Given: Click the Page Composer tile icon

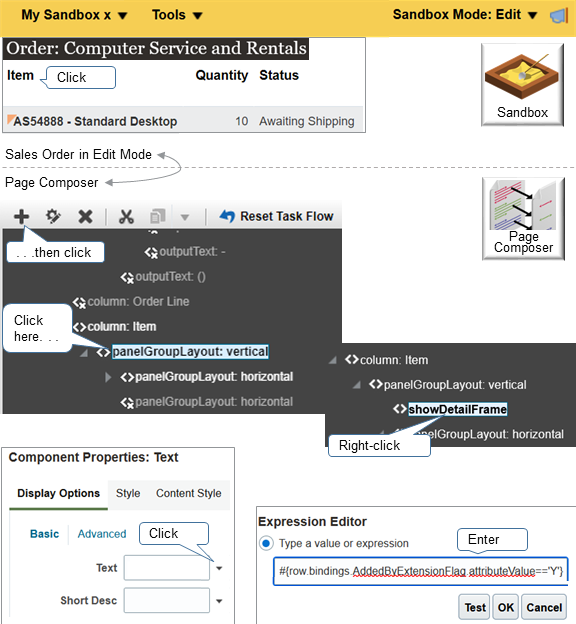Looking at the screenshot, I should pos(523,218).
